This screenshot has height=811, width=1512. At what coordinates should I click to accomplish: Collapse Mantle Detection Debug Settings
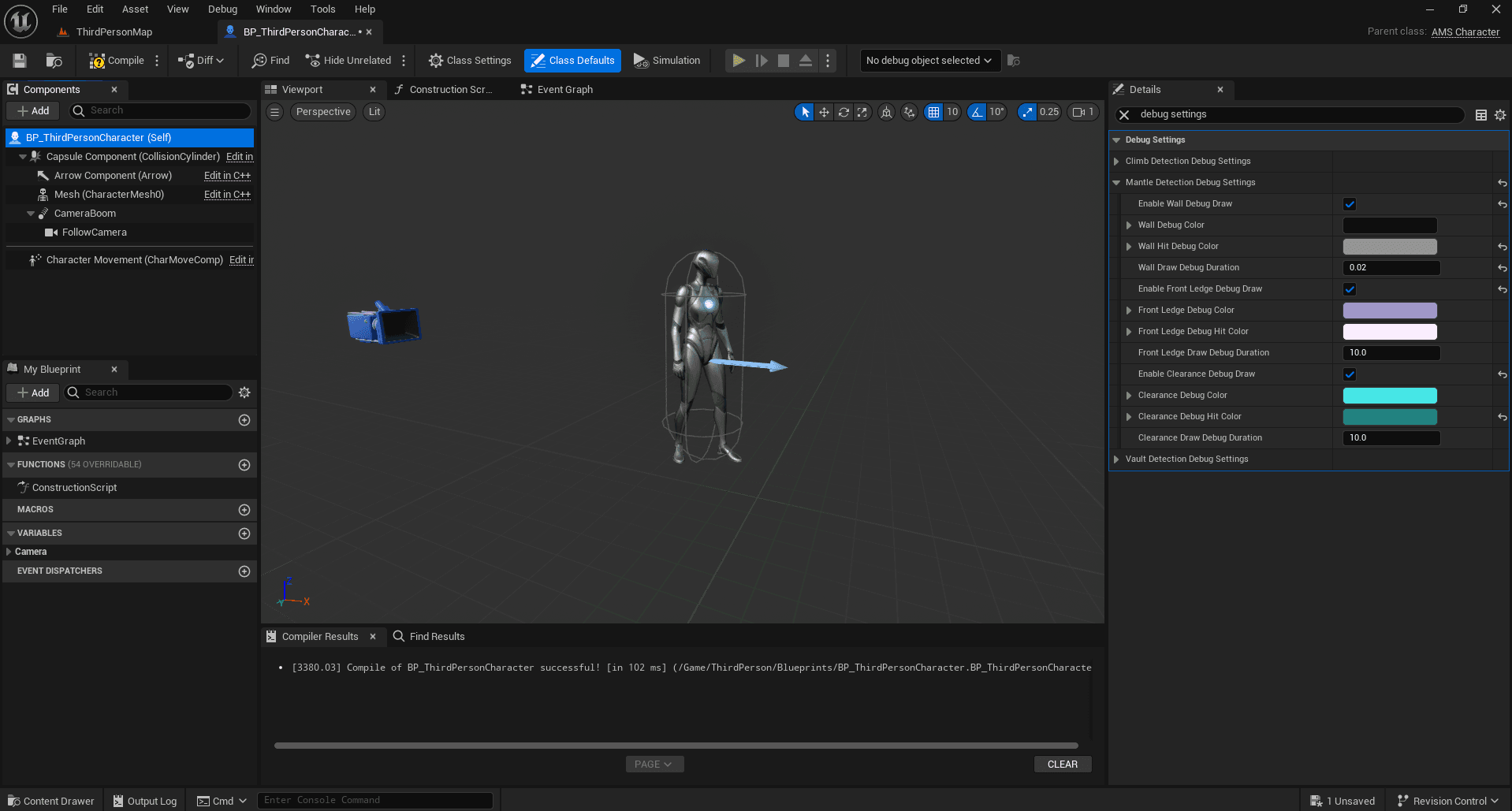click(x=1116, y=183)
